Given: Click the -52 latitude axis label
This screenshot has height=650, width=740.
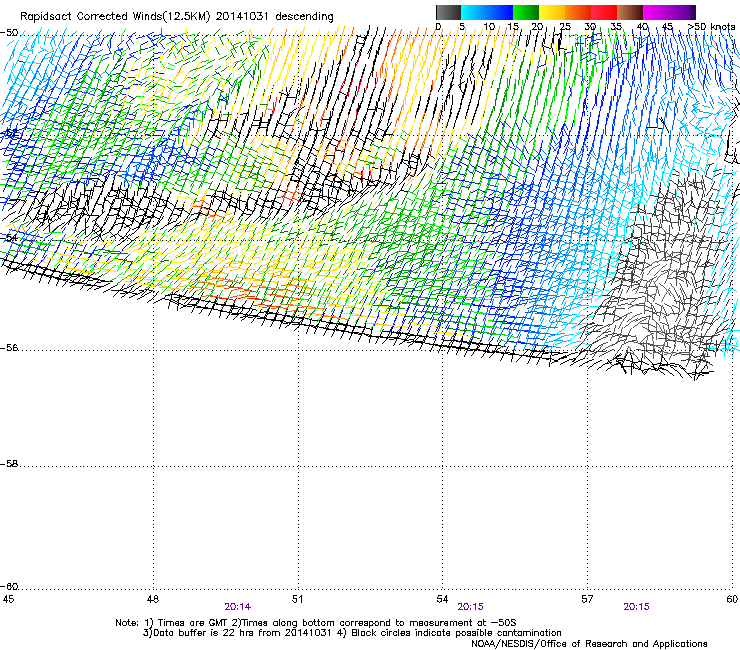Looking at the screenshot, I should [x=9, y=133].
